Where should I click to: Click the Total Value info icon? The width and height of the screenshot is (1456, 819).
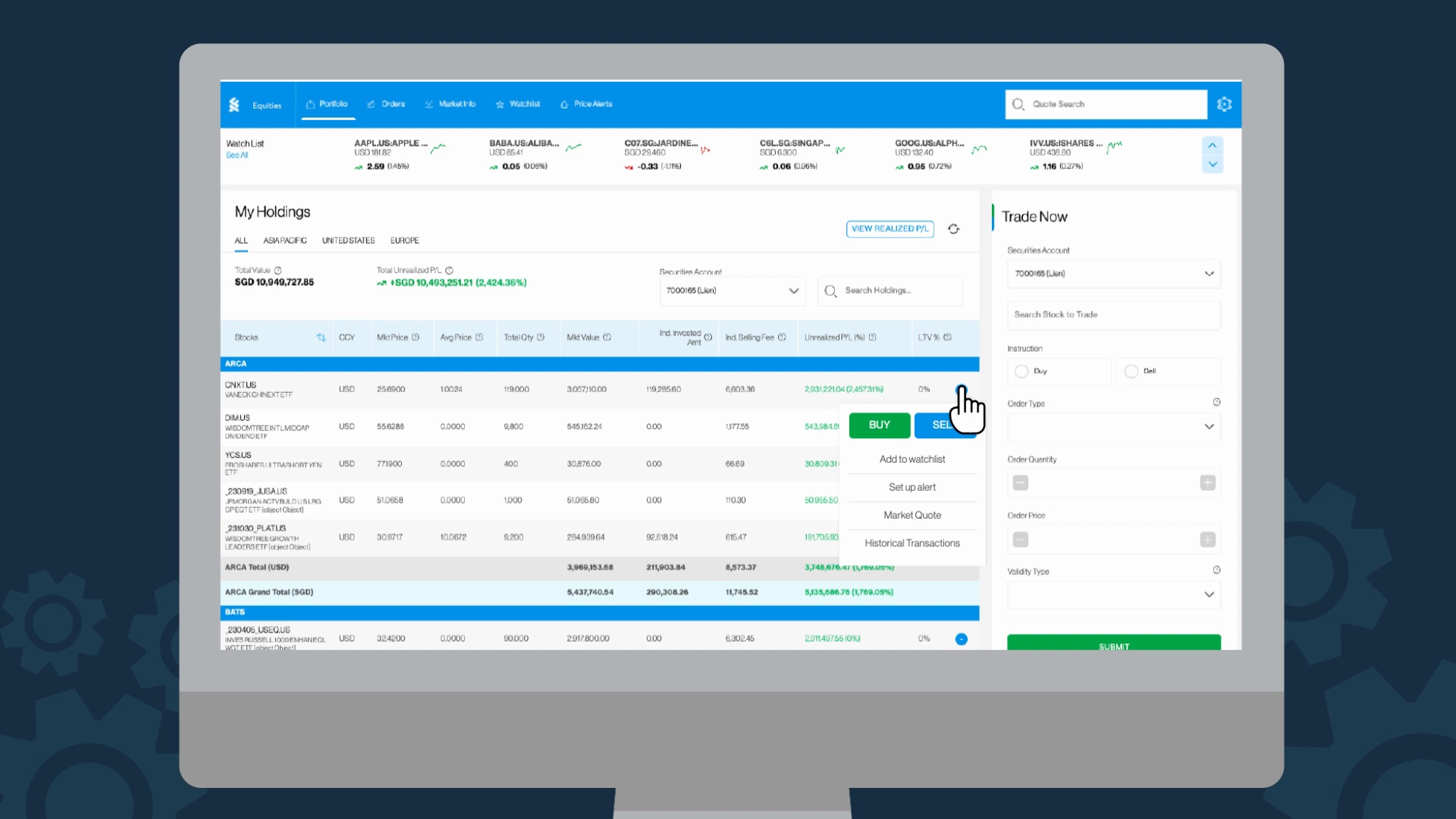pyautogui.click(x=278, y=271)
